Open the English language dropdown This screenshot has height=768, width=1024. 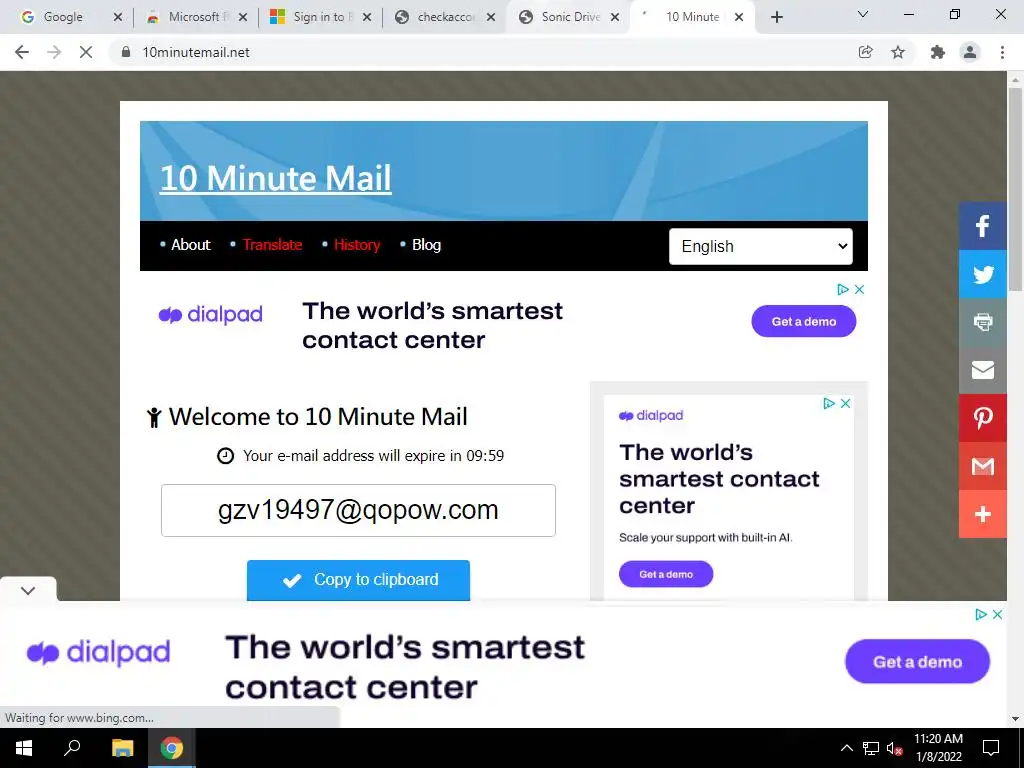pos(761,246)
